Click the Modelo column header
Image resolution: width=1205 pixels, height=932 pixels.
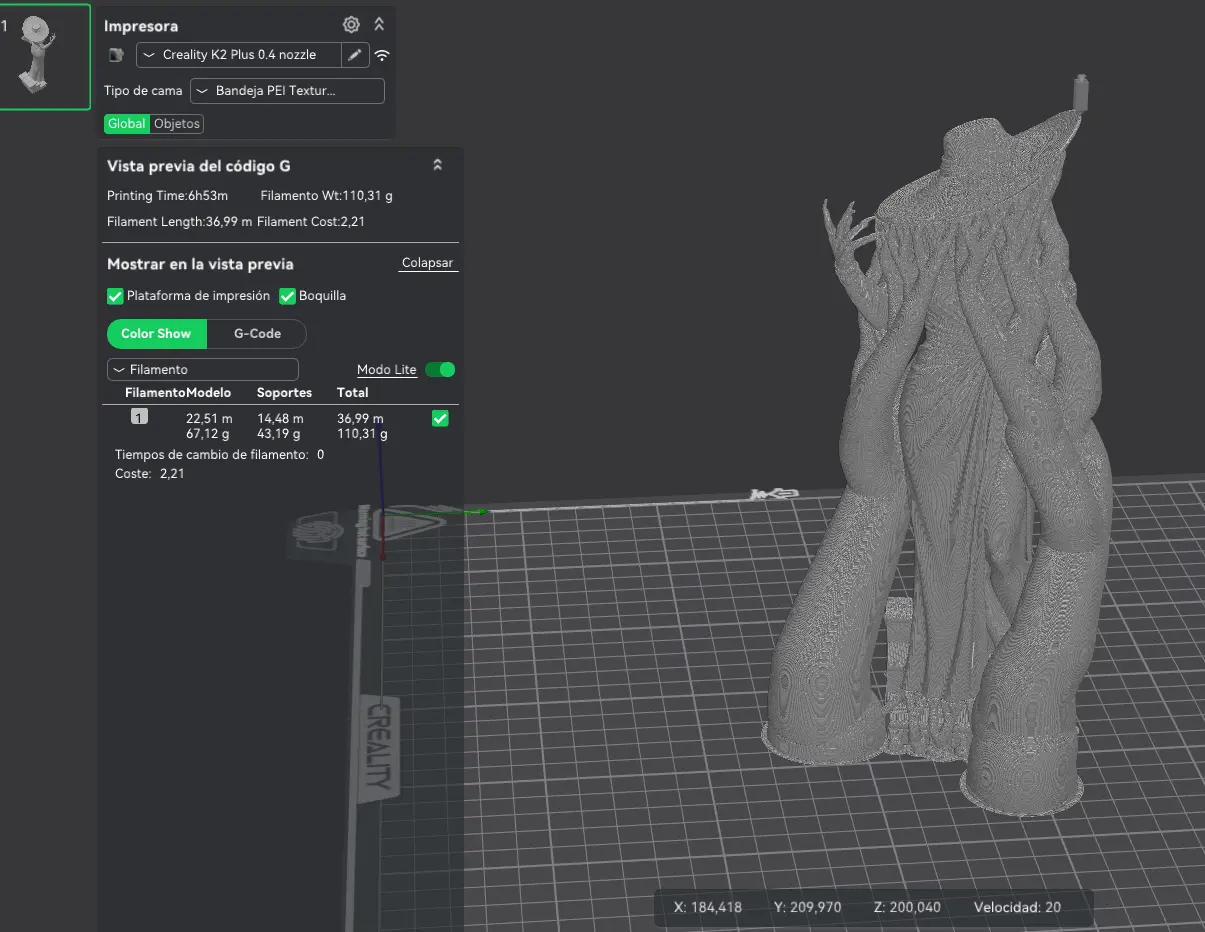209,393
